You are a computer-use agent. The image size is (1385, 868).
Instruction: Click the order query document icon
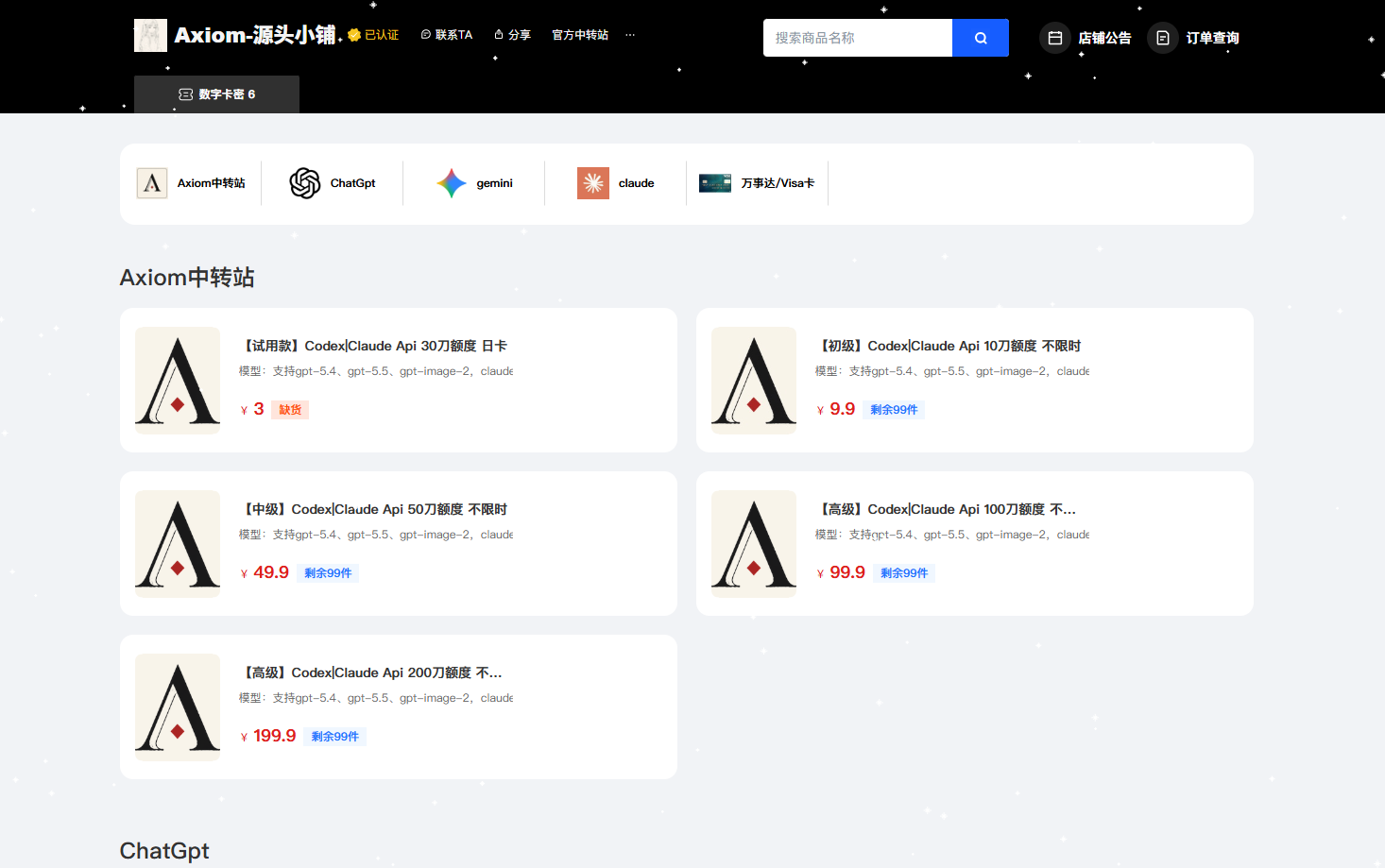pos(1163,38)
